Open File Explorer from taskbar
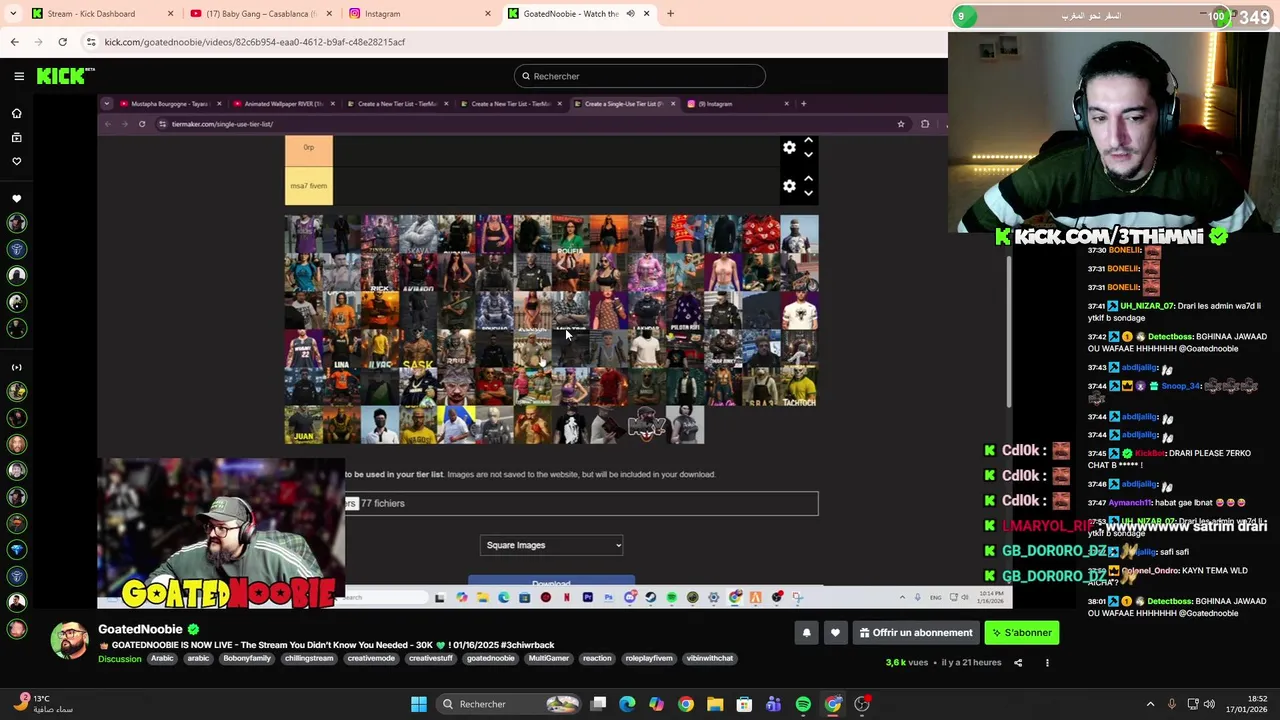 coord(715,704)
